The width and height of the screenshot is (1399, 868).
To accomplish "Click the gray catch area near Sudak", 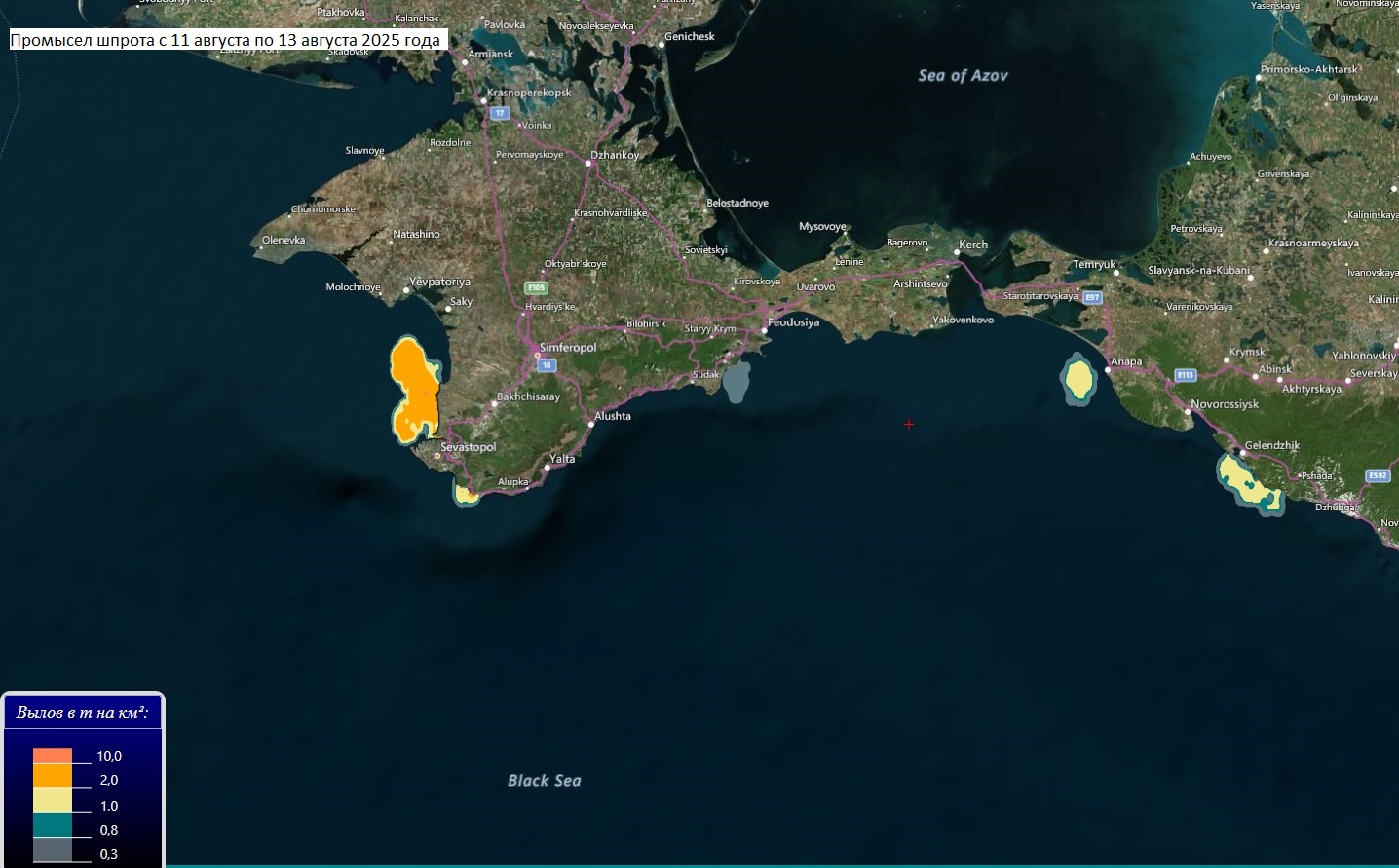I will [x=737, y=381].
